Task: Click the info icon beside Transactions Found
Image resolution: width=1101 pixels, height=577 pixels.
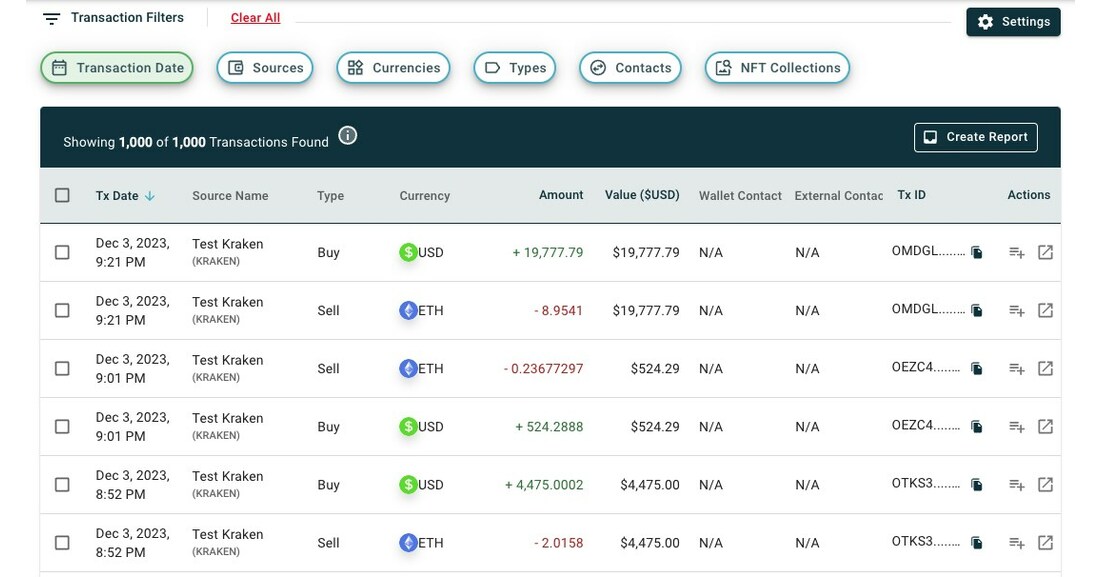Action: click(347, 134)
